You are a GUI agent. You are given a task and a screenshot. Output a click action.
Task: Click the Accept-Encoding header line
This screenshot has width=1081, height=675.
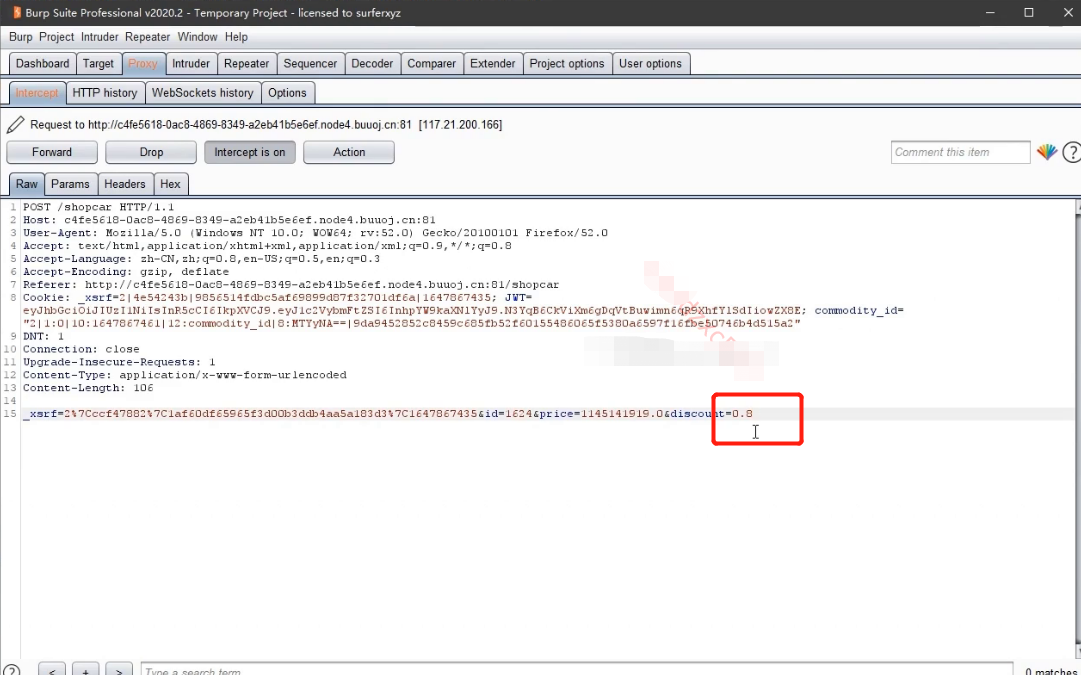pos(126,272)
